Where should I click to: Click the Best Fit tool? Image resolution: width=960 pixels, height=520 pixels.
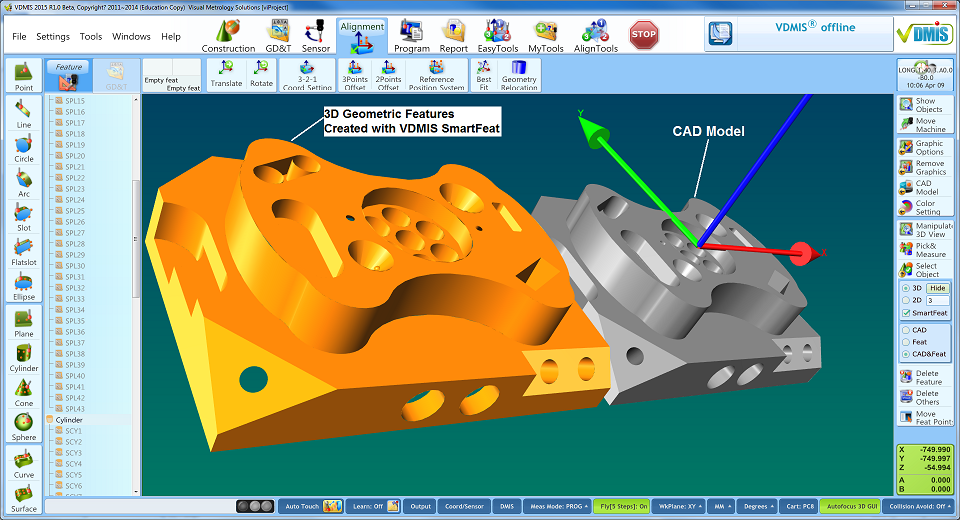pos(484,75)
